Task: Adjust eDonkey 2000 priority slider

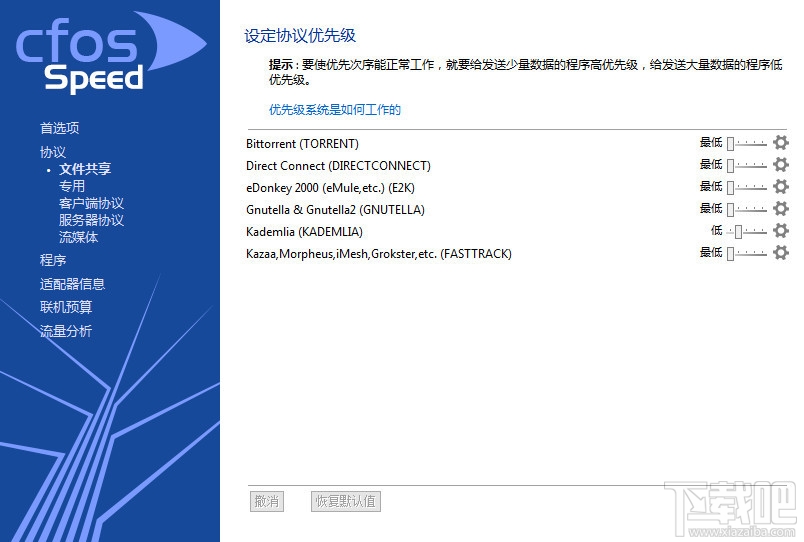Action: [x=747, y=188]
